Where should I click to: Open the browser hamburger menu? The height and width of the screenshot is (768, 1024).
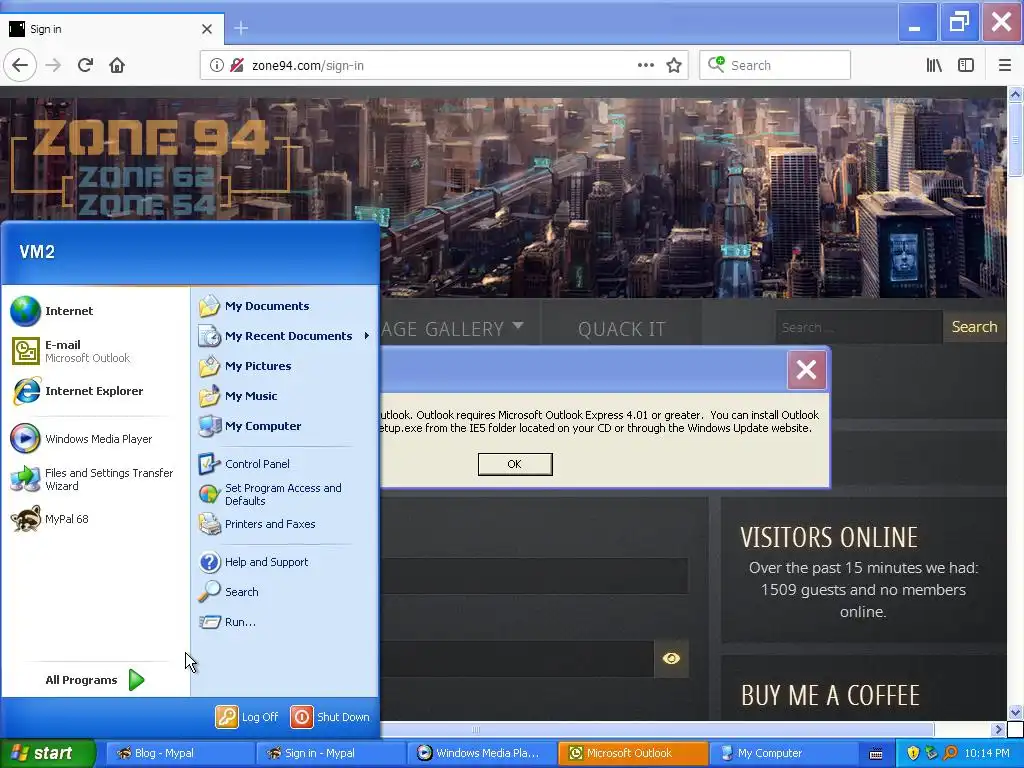[1005, 65]
